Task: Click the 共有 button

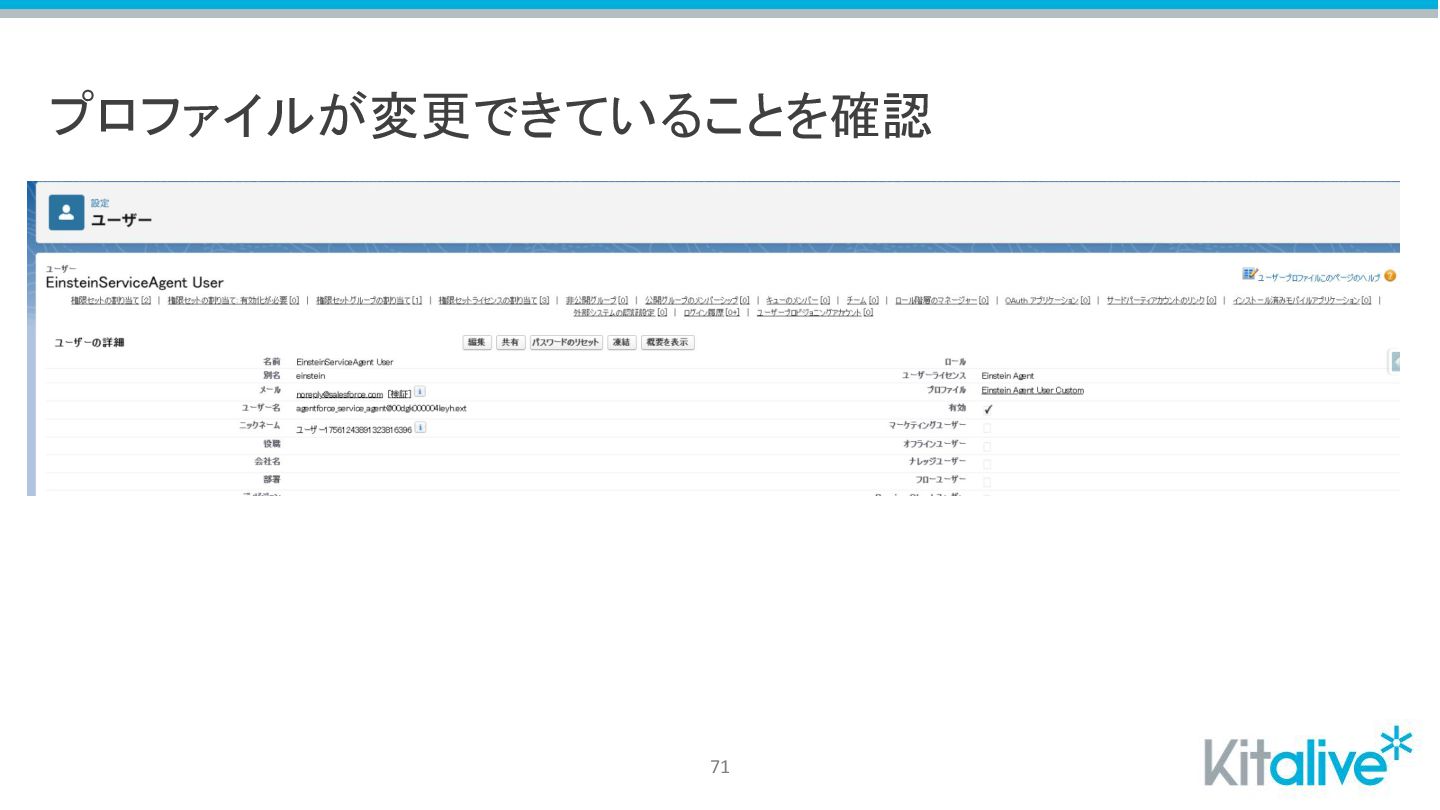Action: pyautogui.click(x=510, y=342)
